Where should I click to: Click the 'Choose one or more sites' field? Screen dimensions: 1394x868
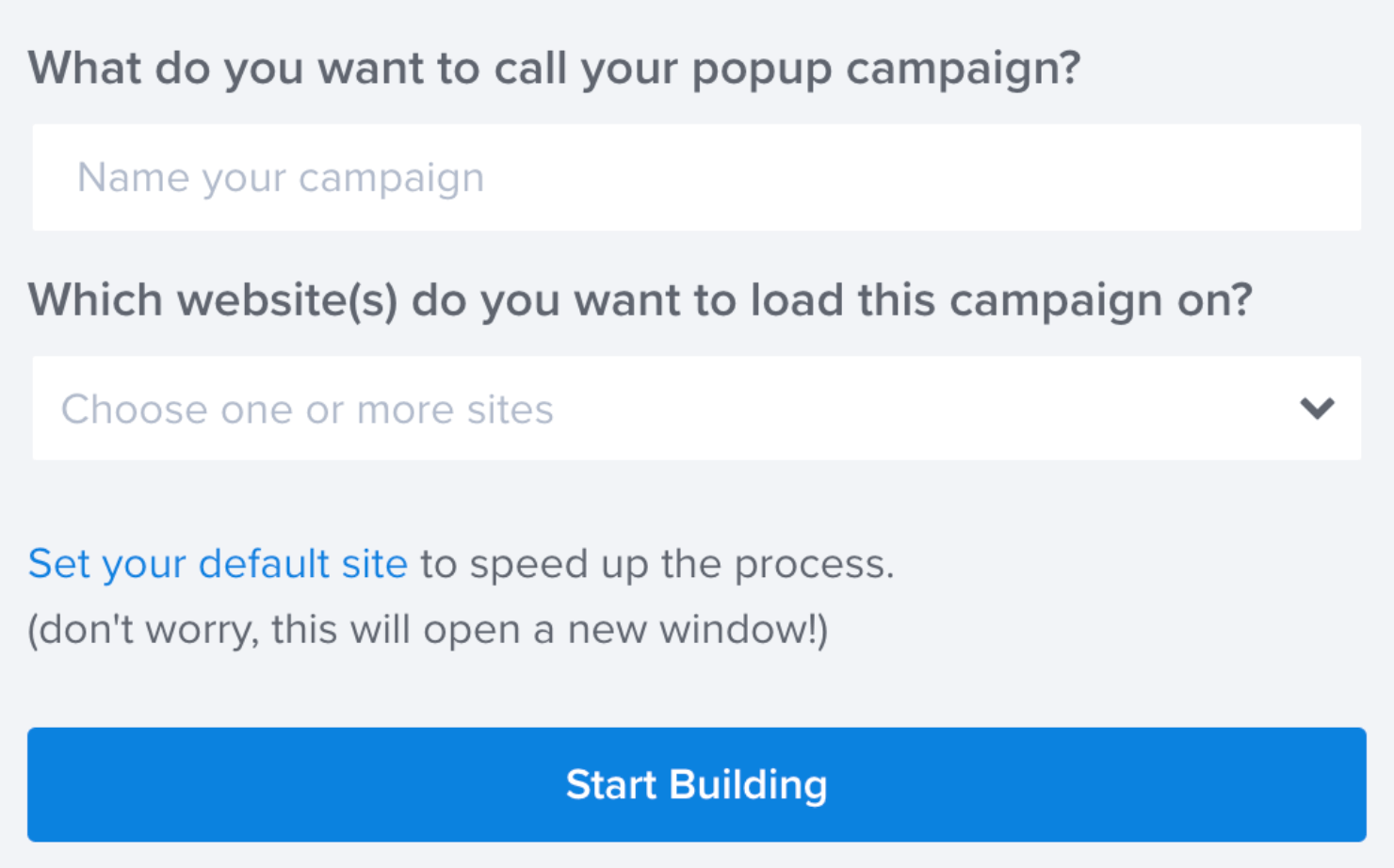tap(565, 408)
